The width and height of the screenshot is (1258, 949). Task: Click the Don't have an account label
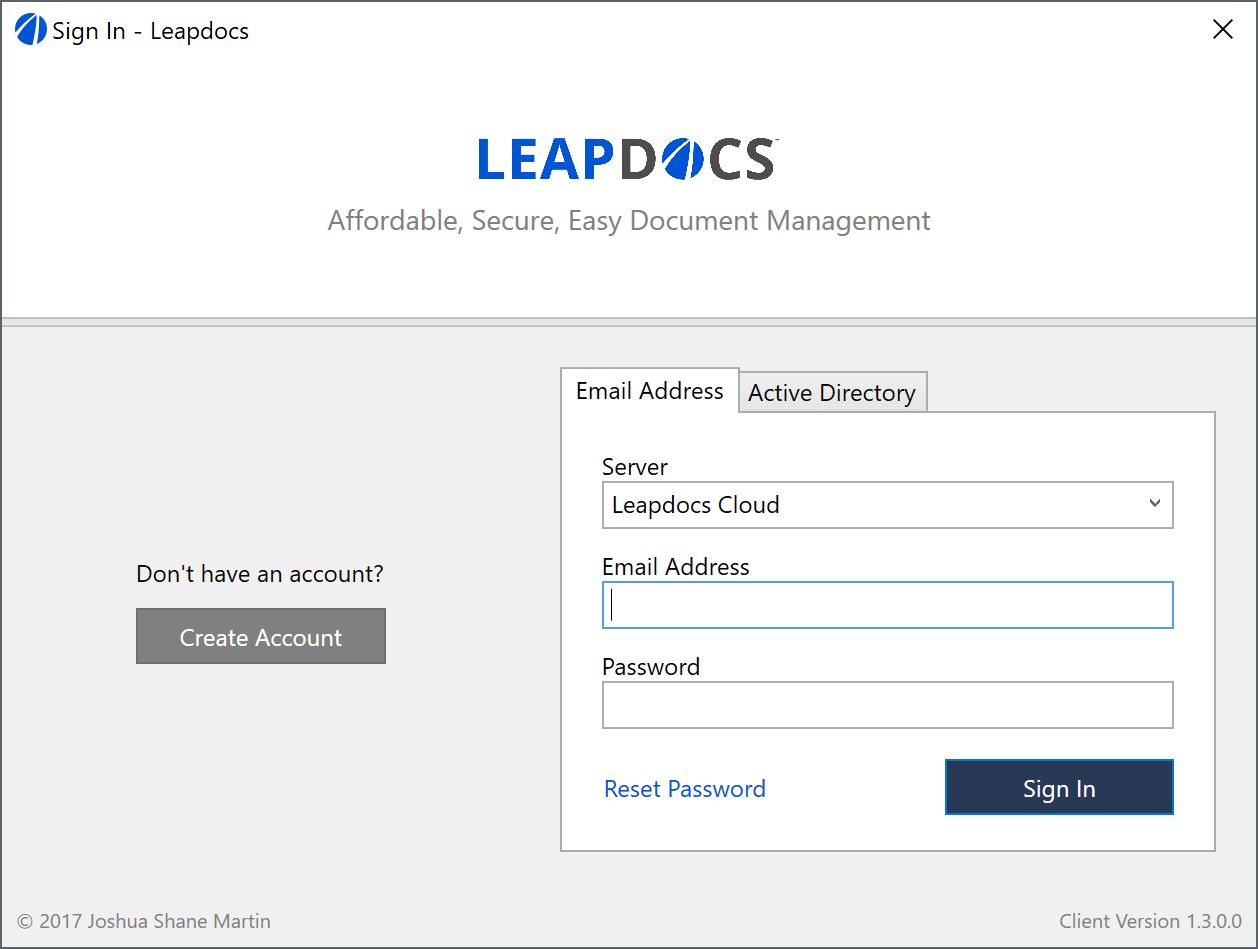point(260,574)
